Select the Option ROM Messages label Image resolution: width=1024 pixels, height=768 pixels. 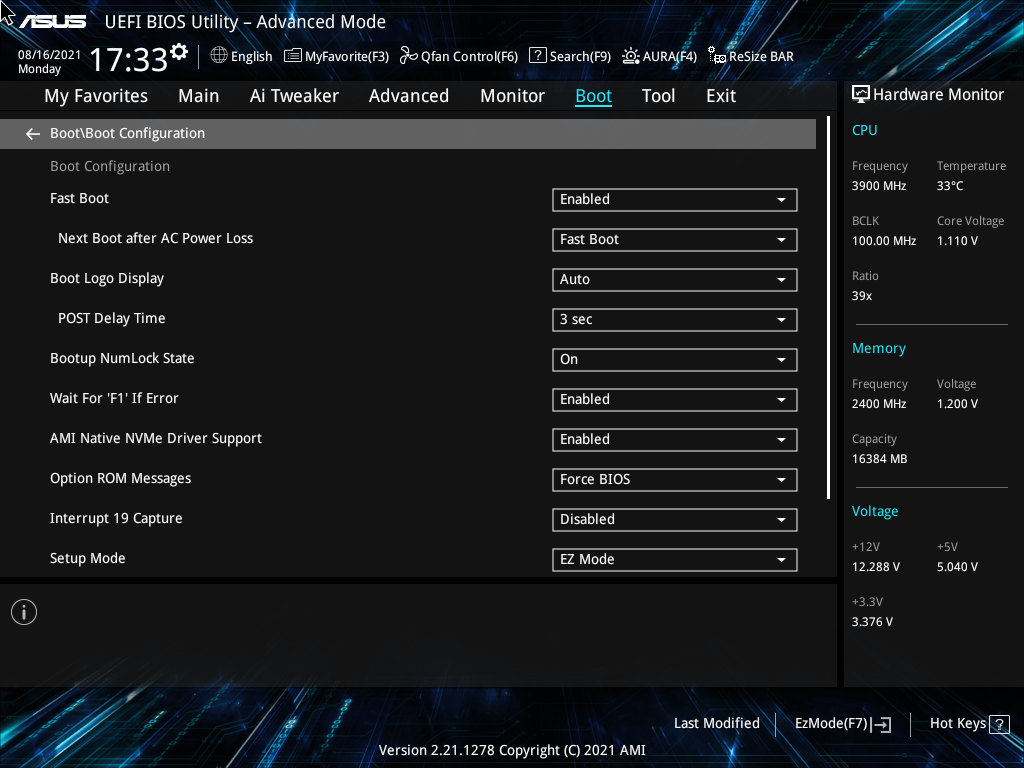121,479
